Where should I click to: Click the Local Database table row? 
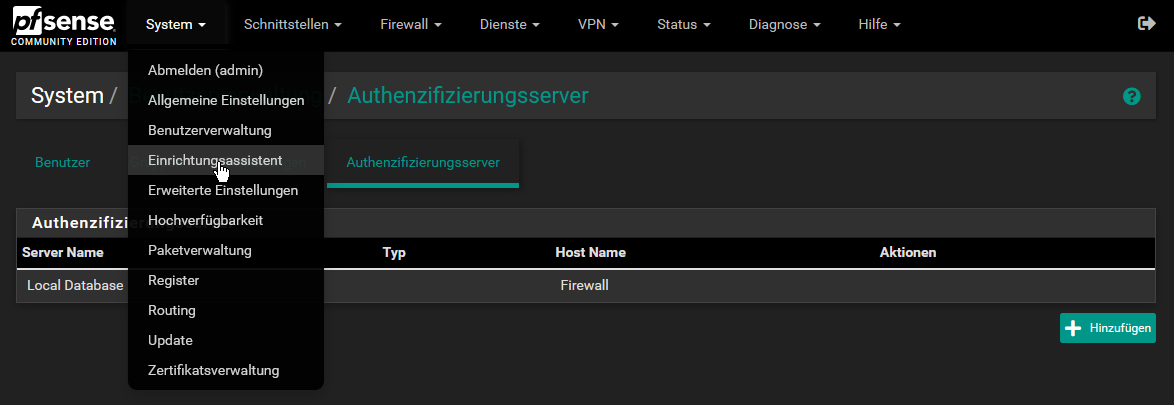586,285
